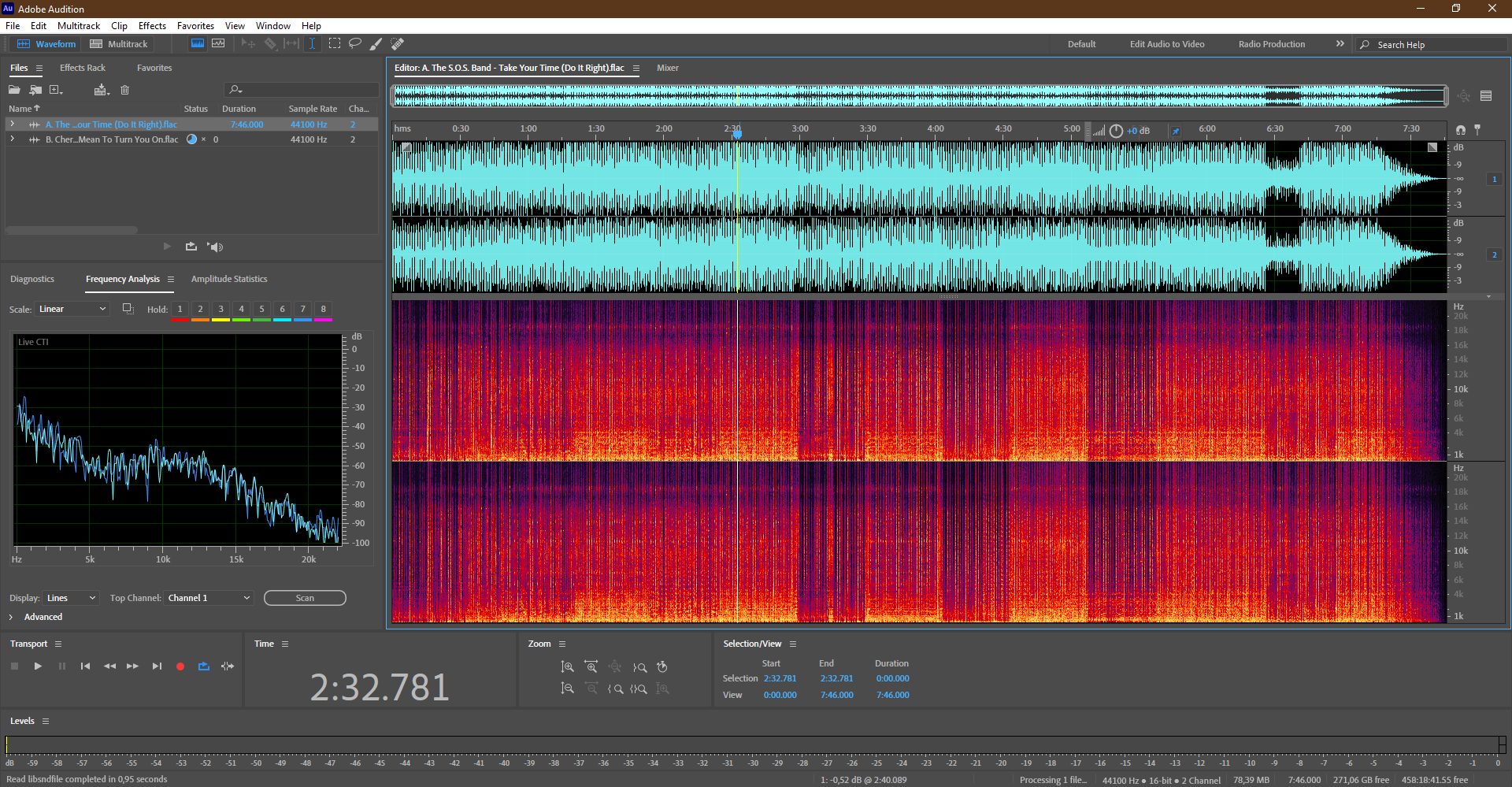1512x787 pixels.
Task: Switch to the Effects Rack tab
Action: 83,68
